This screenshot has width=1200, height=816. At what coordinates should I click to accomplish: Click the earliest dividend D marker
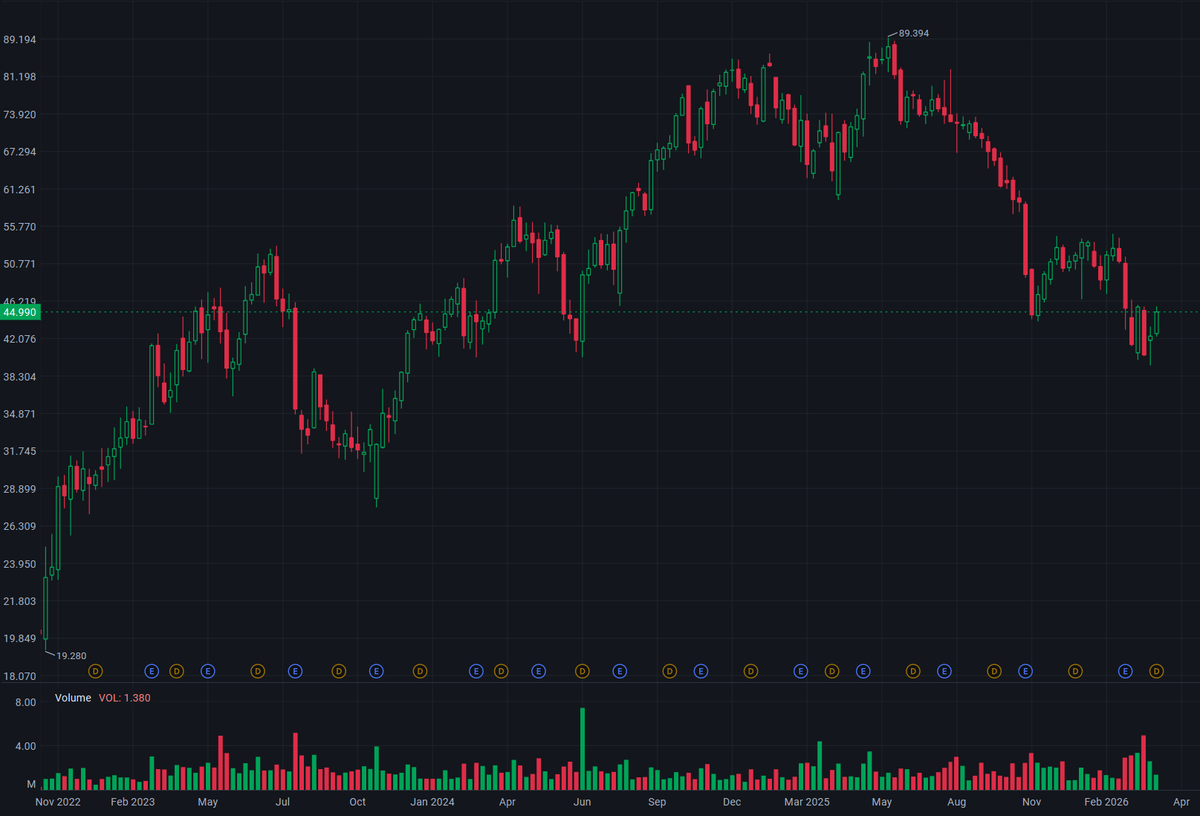96,670
